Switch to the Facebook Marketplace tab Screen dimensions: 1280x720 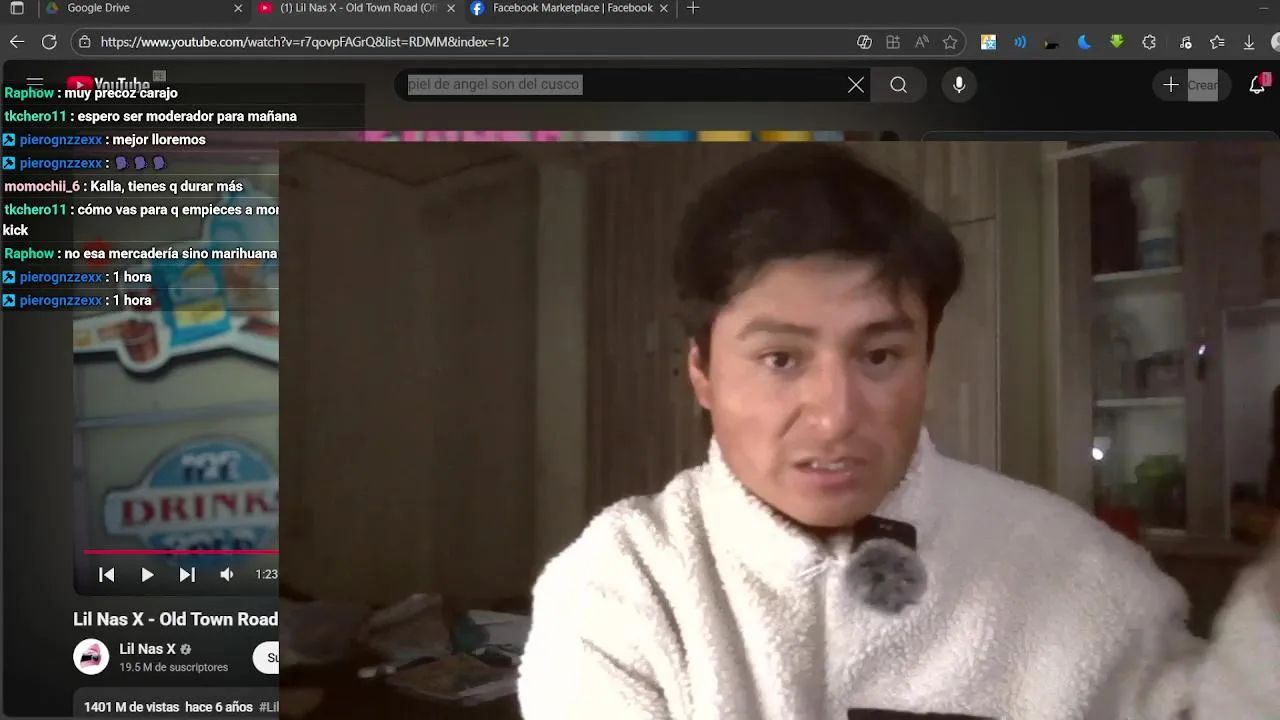coord(571,8)
